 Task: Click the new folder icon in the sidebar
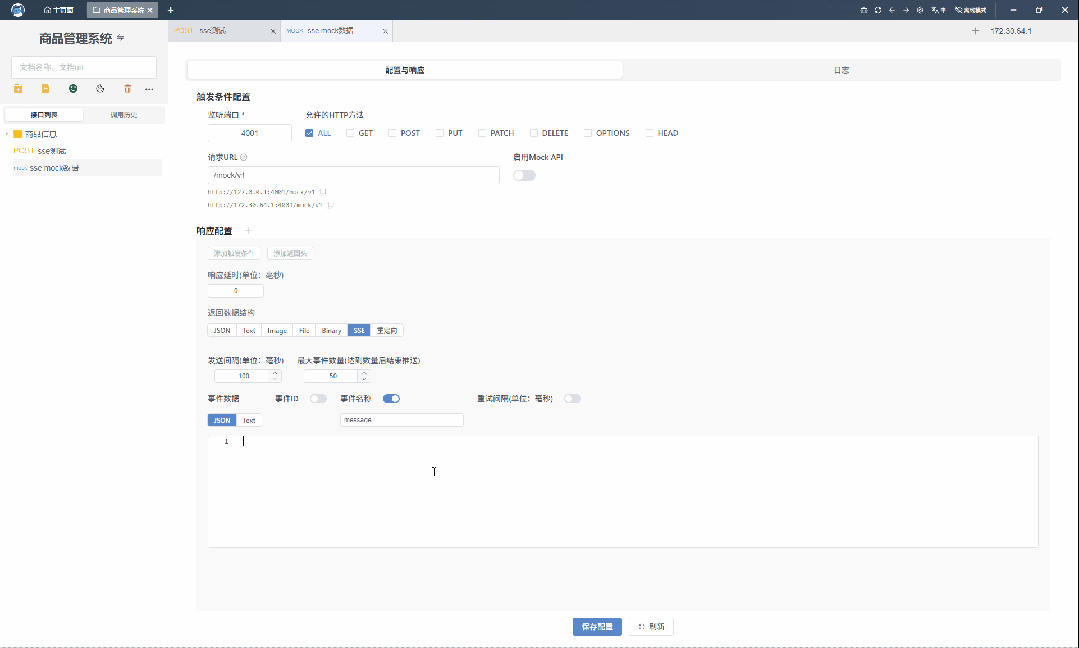click(18, 89)
